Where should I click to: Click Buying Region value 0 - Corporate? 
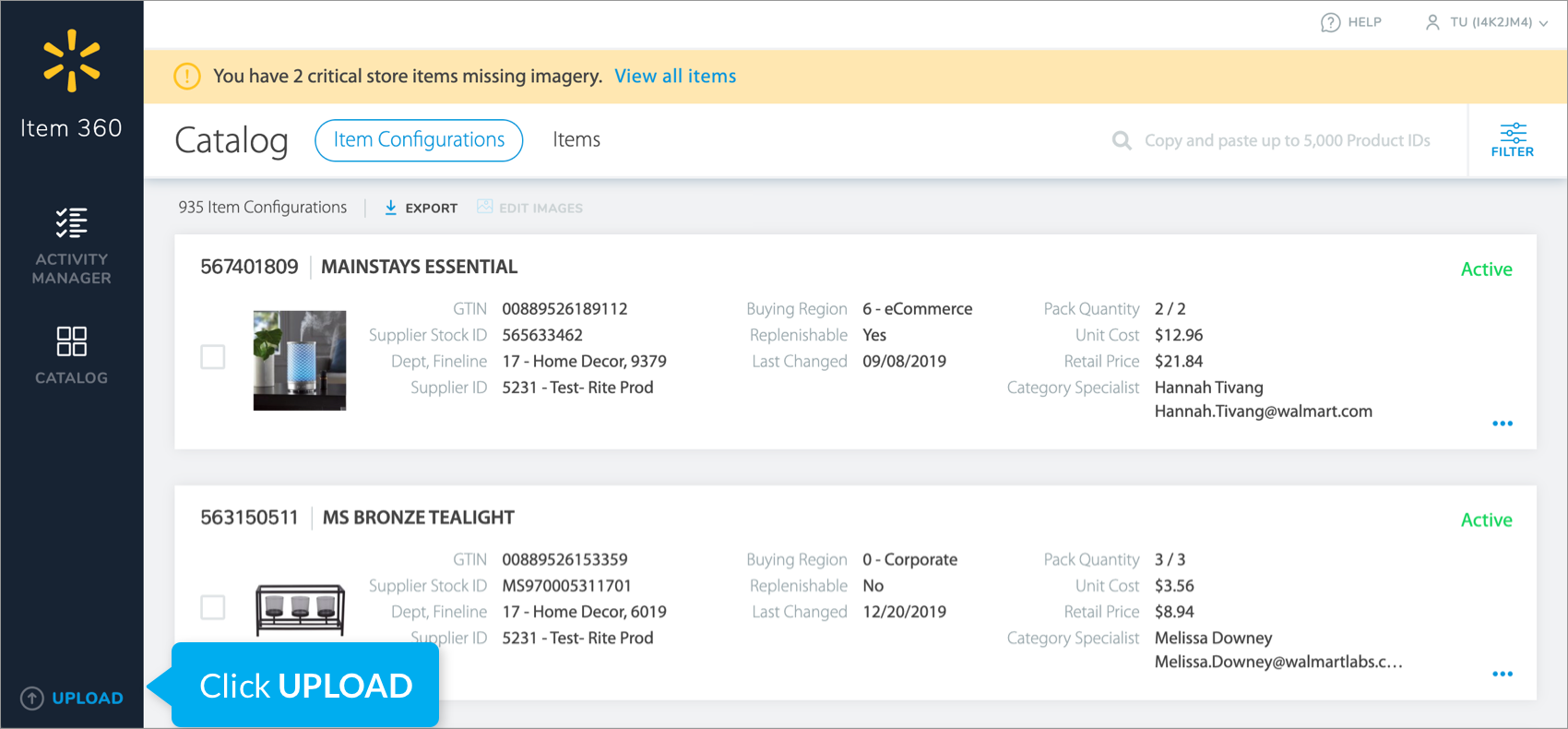click(x=910, y=560)
